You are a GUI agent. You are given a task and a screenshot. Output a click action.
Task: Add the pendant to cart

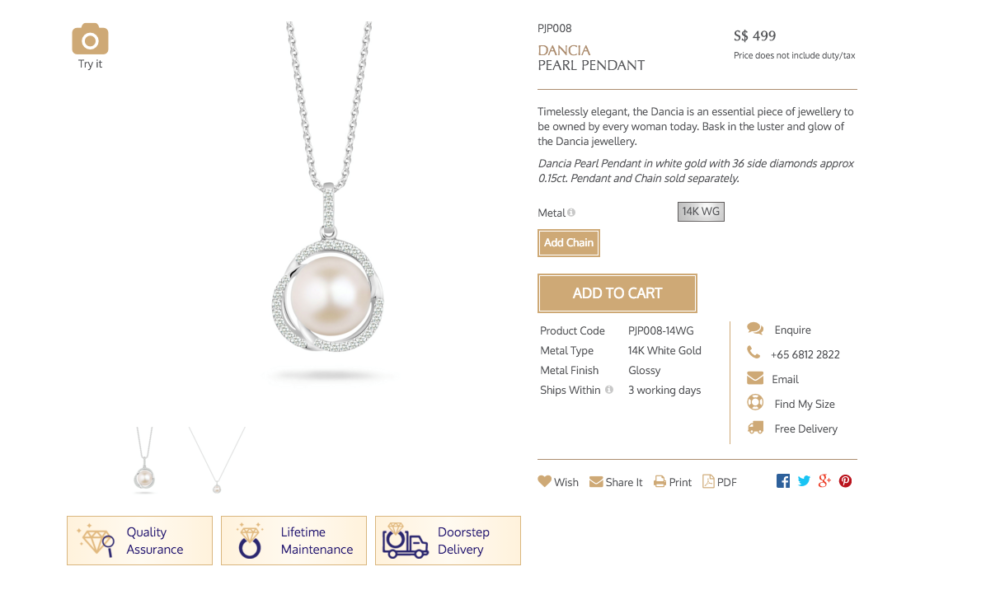tap(617, 293)
